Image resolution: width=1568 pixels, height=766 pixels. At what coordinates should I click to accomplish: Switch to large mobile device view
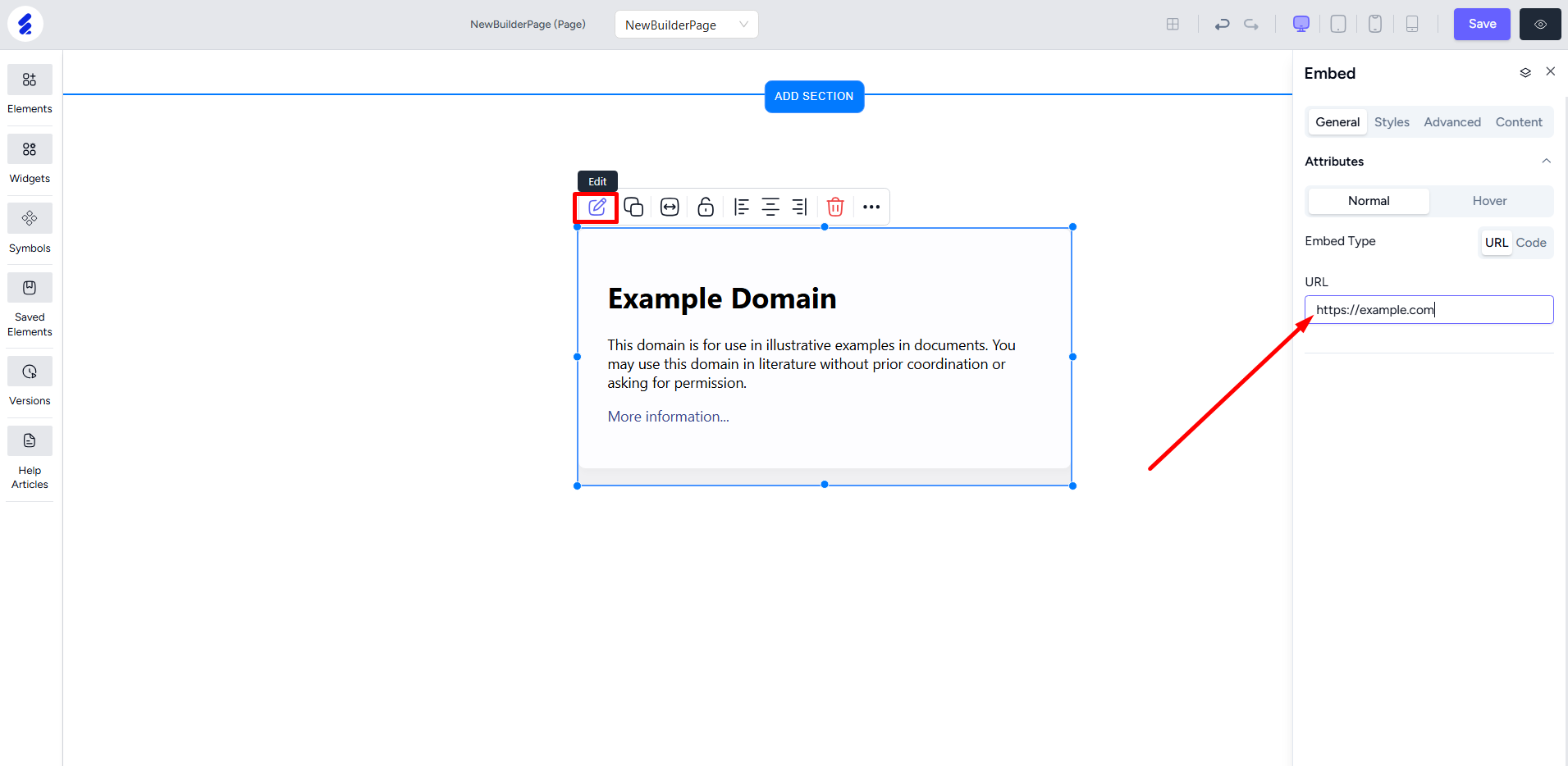click(x=1375, y=24)
